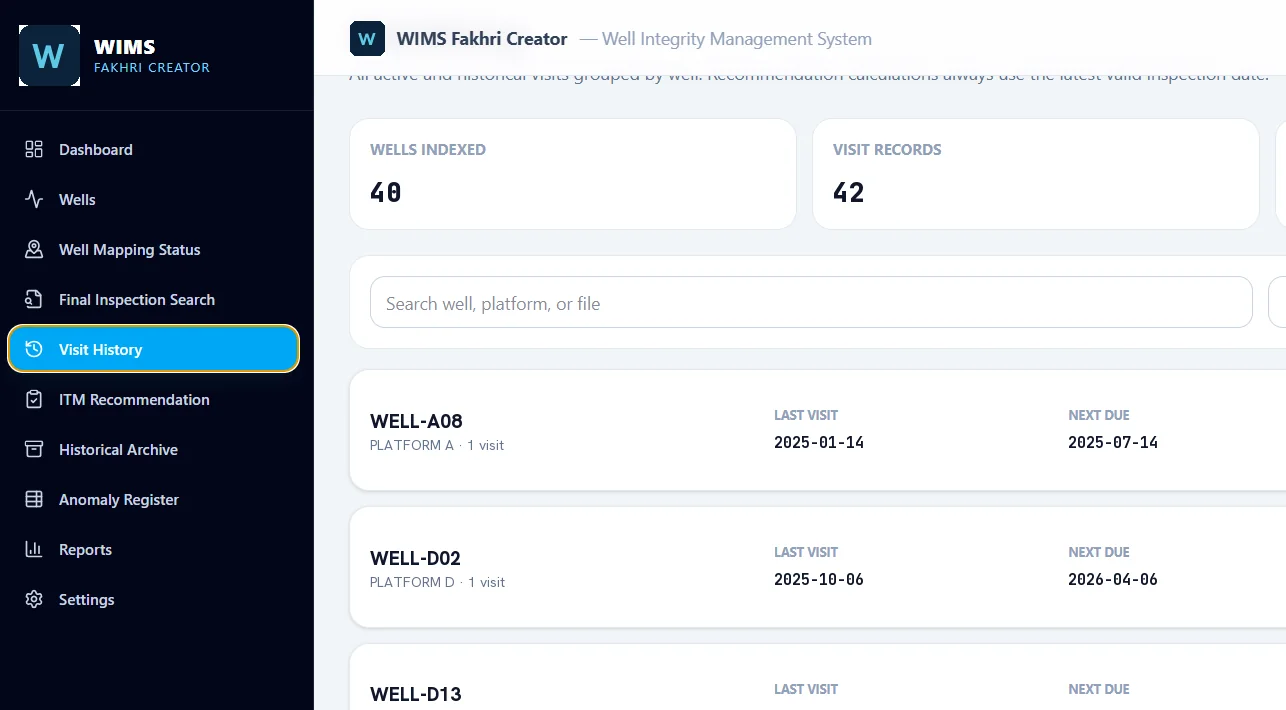Select the Visit History menu item
The height and width of the screenshot is (710, 1286).
click(153, 349)
